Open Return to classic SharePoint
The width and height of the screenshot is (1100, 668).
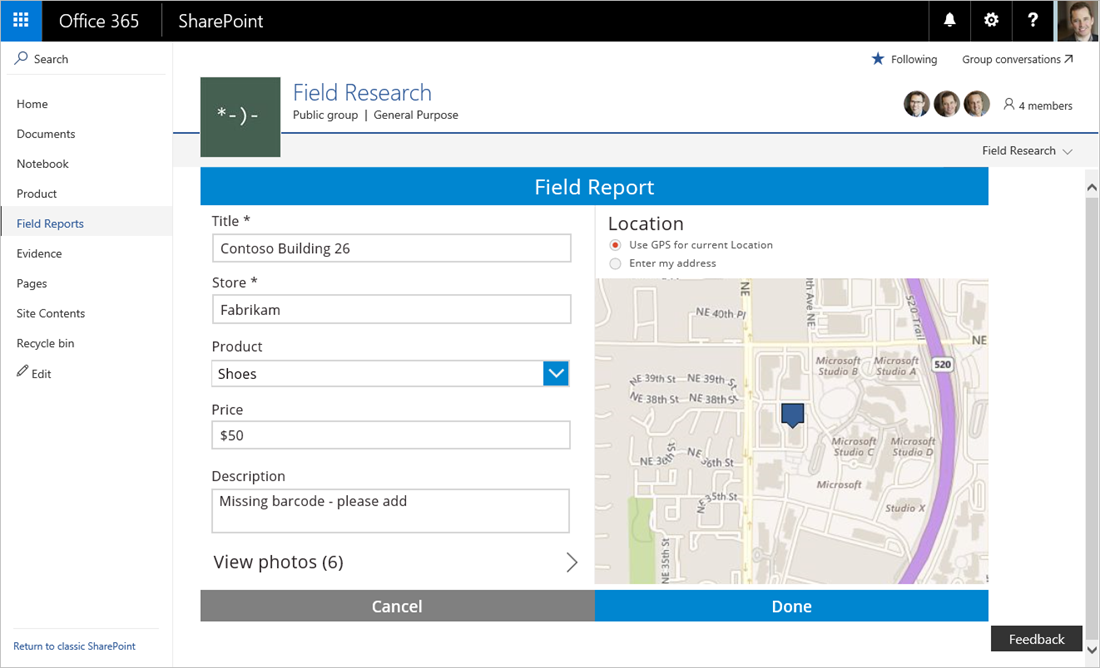pyautogui.click(x=75, y=646)
